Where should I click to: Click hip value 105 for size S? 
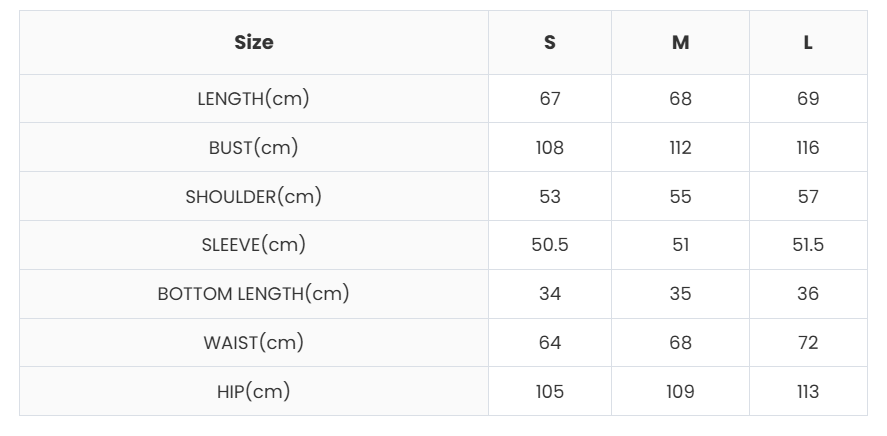[x=550, y=392]
